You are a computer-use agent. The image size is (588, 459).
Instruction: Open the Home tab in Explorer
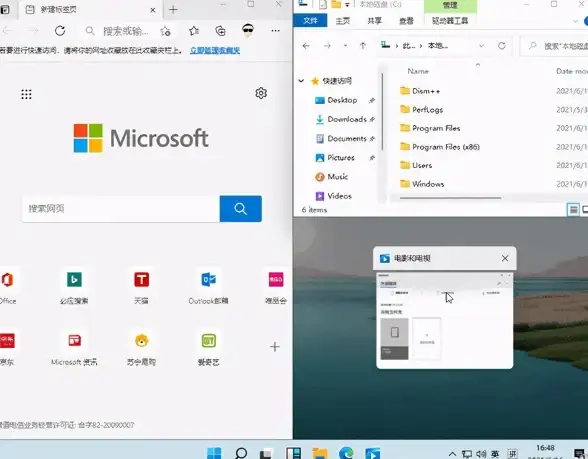[x=342, y=21]
